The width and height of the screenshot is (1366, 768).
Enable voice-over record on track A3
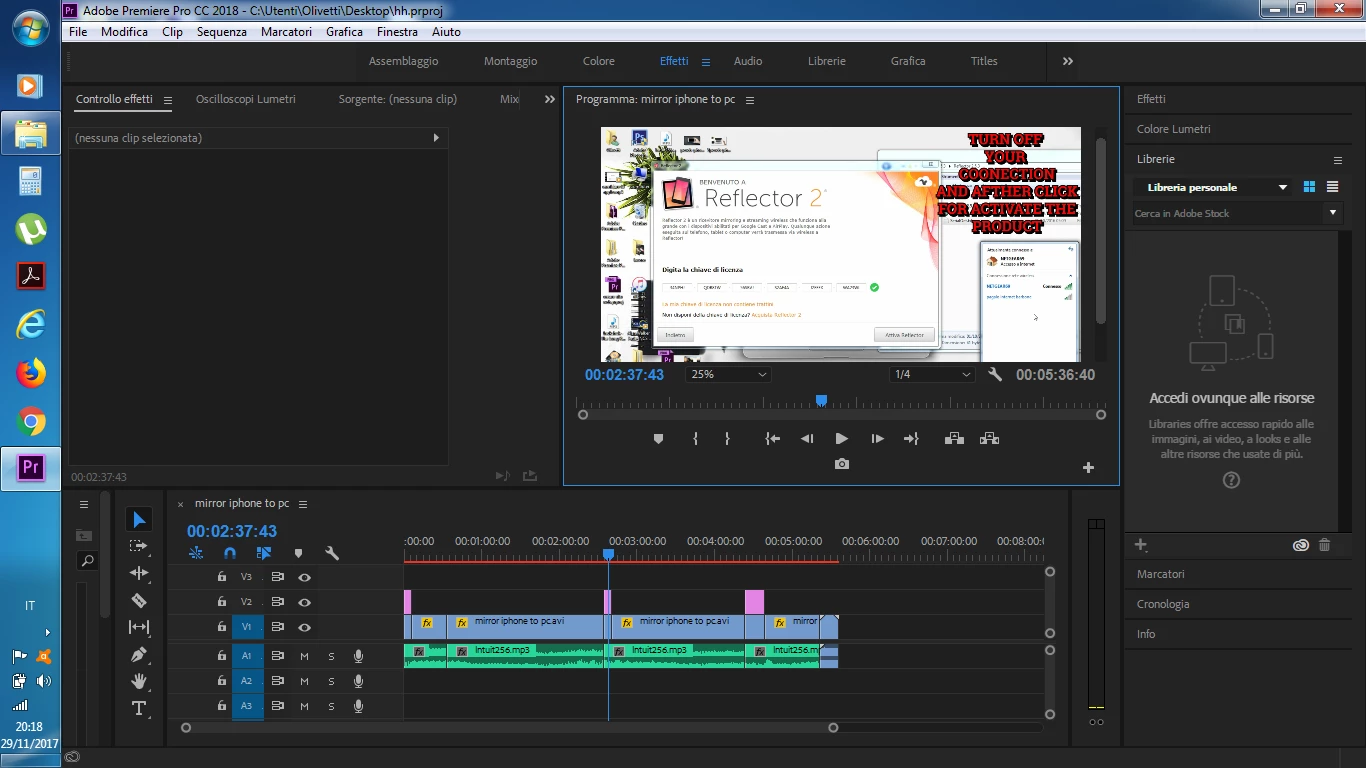(x=358, y=706)
